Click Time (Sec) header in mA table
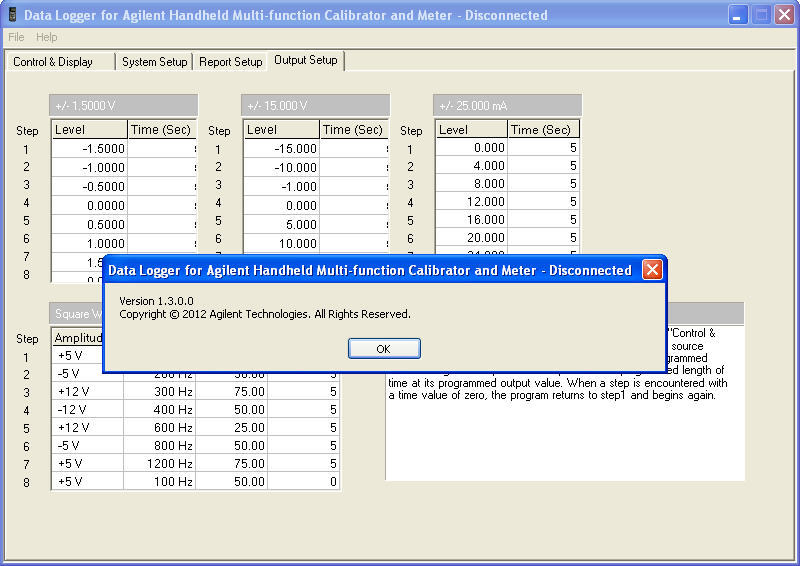This screenshot has height=566, width=800. coord(543,130)
